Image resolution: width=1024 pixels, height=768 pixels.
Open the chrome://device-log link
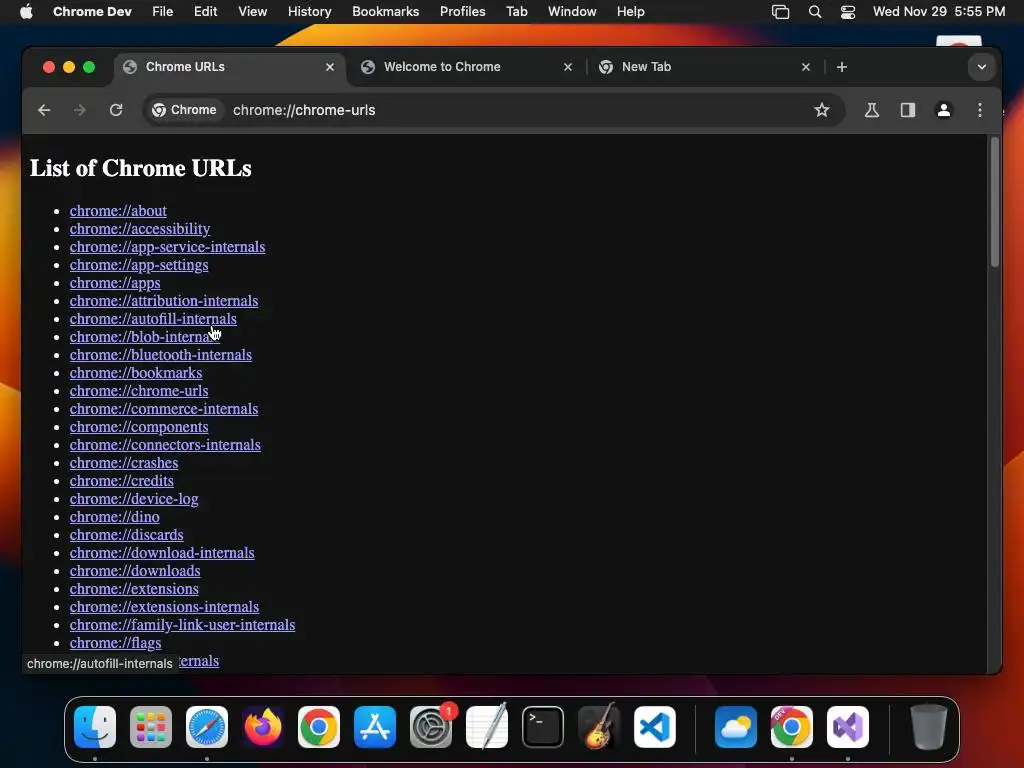click(x=134, y=499)
